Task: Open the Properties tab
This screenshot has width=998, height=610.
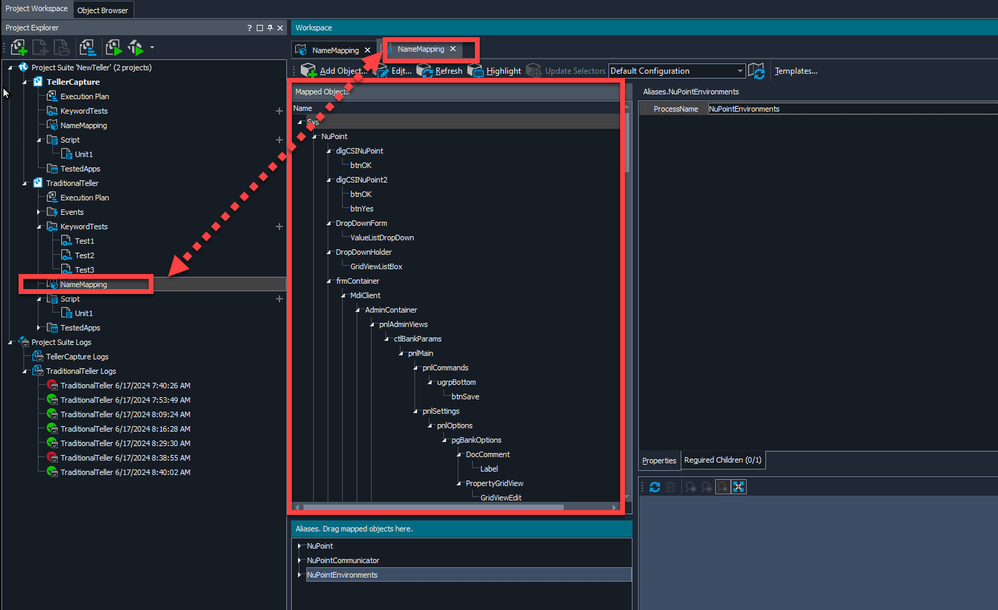Action: tap(659, 461)
